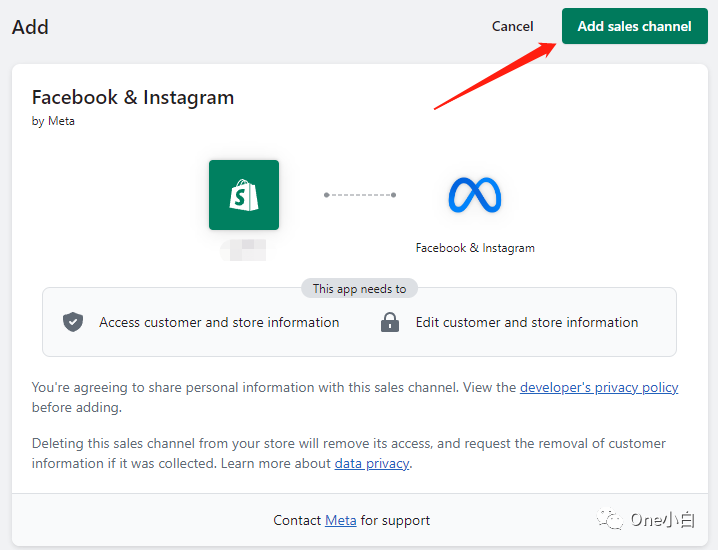Click the Shopify bag logo icon

coord(244,195)
